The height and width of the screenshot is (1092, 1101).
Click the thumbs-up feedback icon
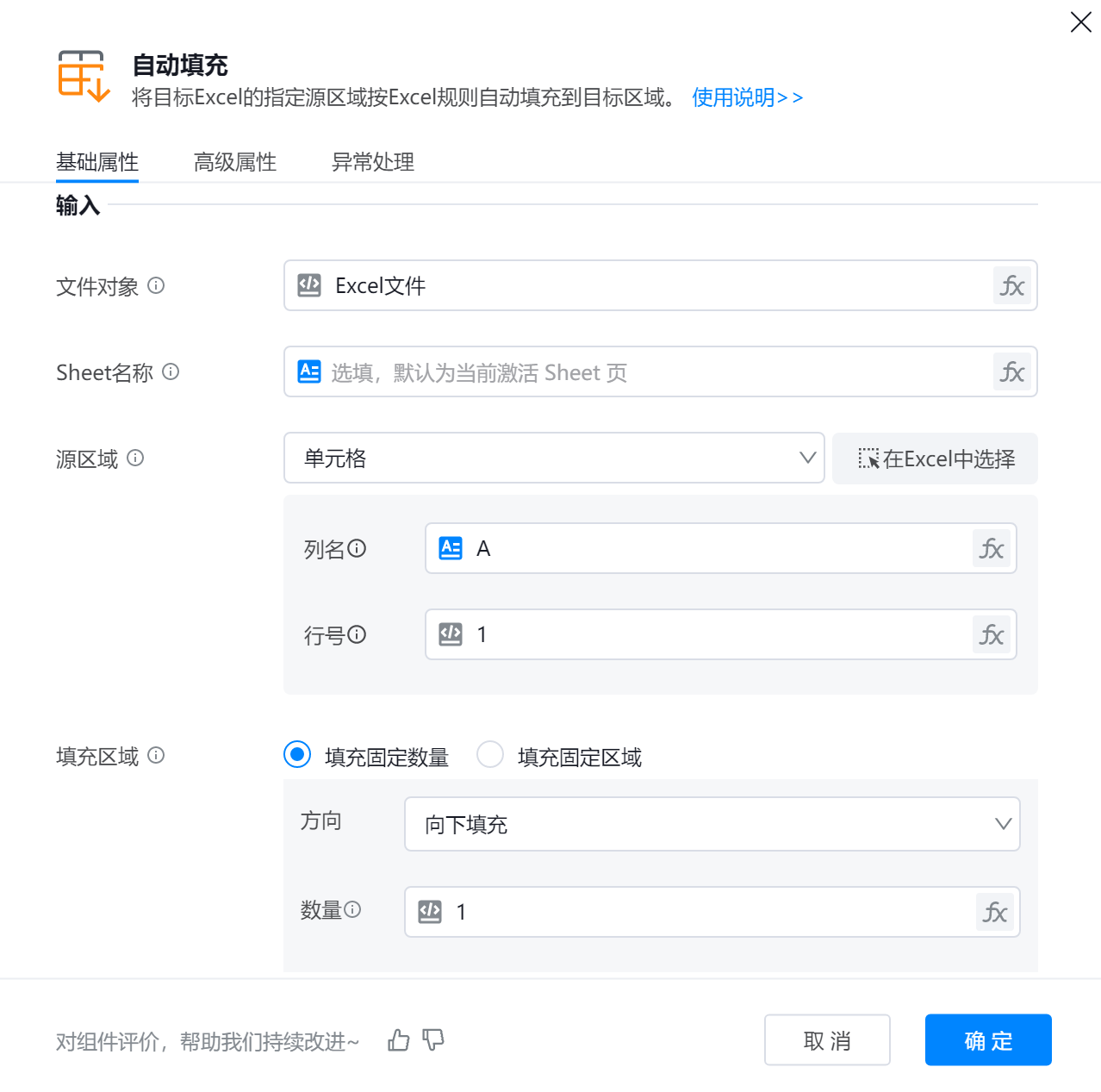398,1040
